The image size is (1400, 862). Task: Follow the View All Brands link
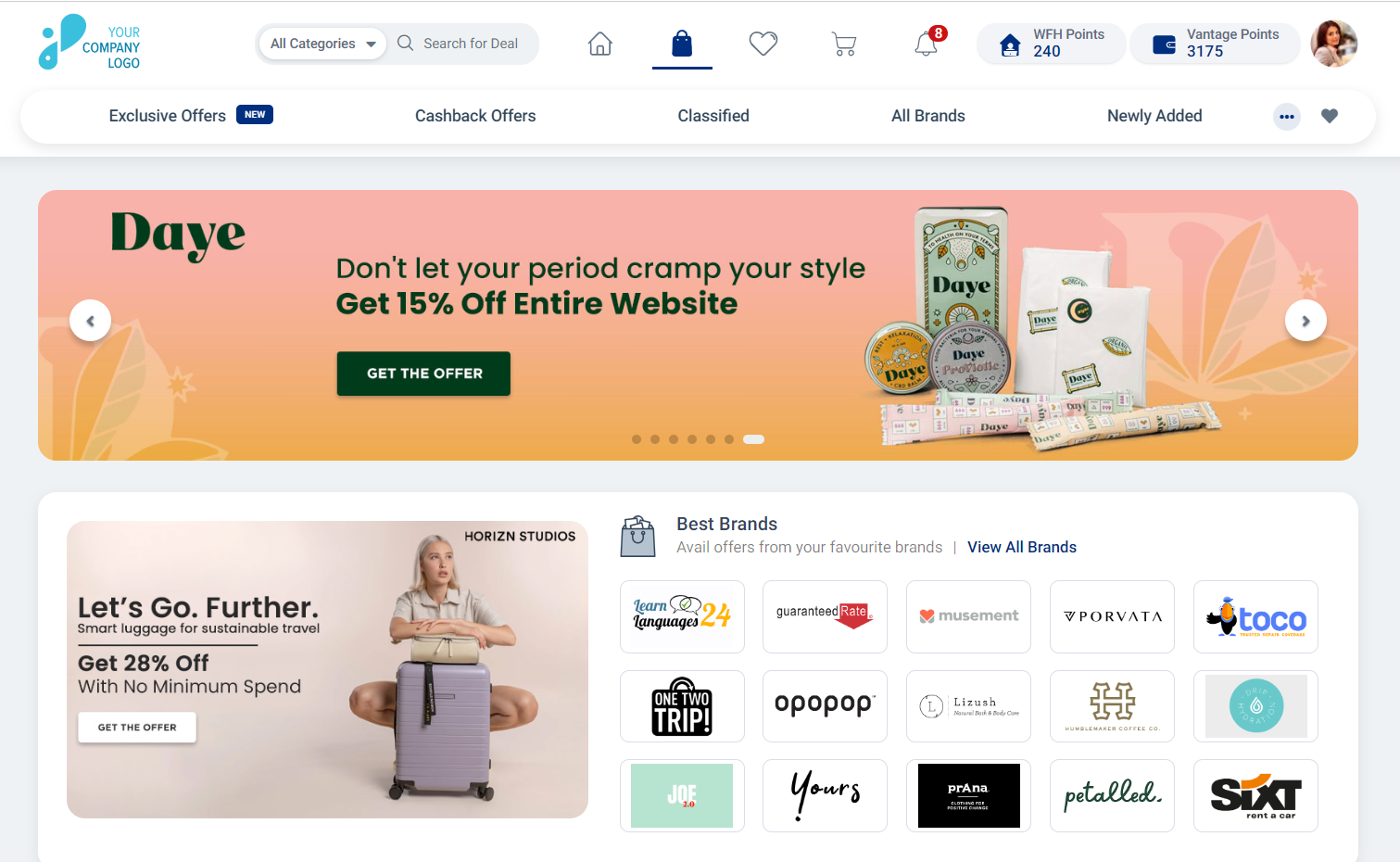pyautogui.click(x=1022, y=547)
